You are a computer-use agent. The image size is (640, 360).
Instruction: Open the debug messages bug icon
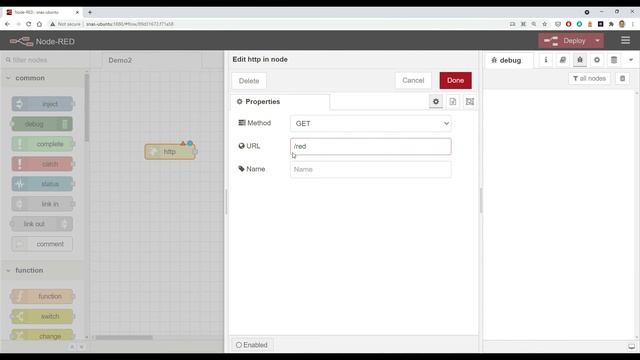pyautogui.click(x=580, y=60)
